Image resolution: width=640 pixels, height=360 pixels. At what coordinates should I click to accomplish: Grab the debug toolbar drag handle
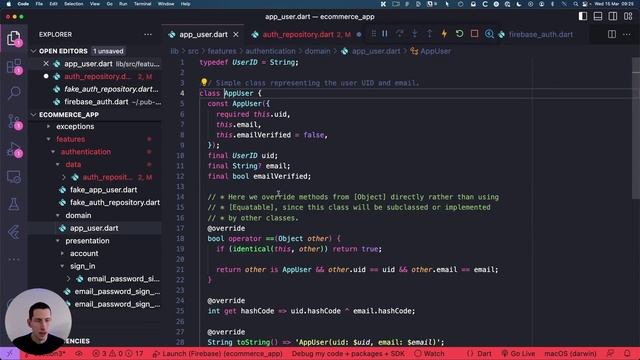click(373, 34)
